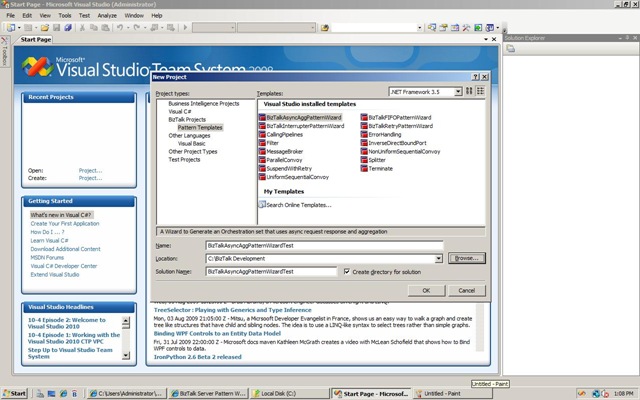Click the Start Page green toolbar icon

(x=478, y=27)
